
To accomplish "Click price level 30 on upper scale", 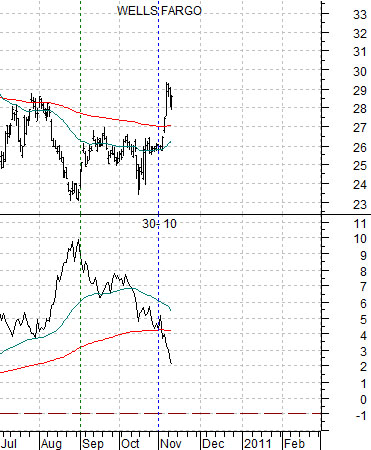I will point(360,72).
